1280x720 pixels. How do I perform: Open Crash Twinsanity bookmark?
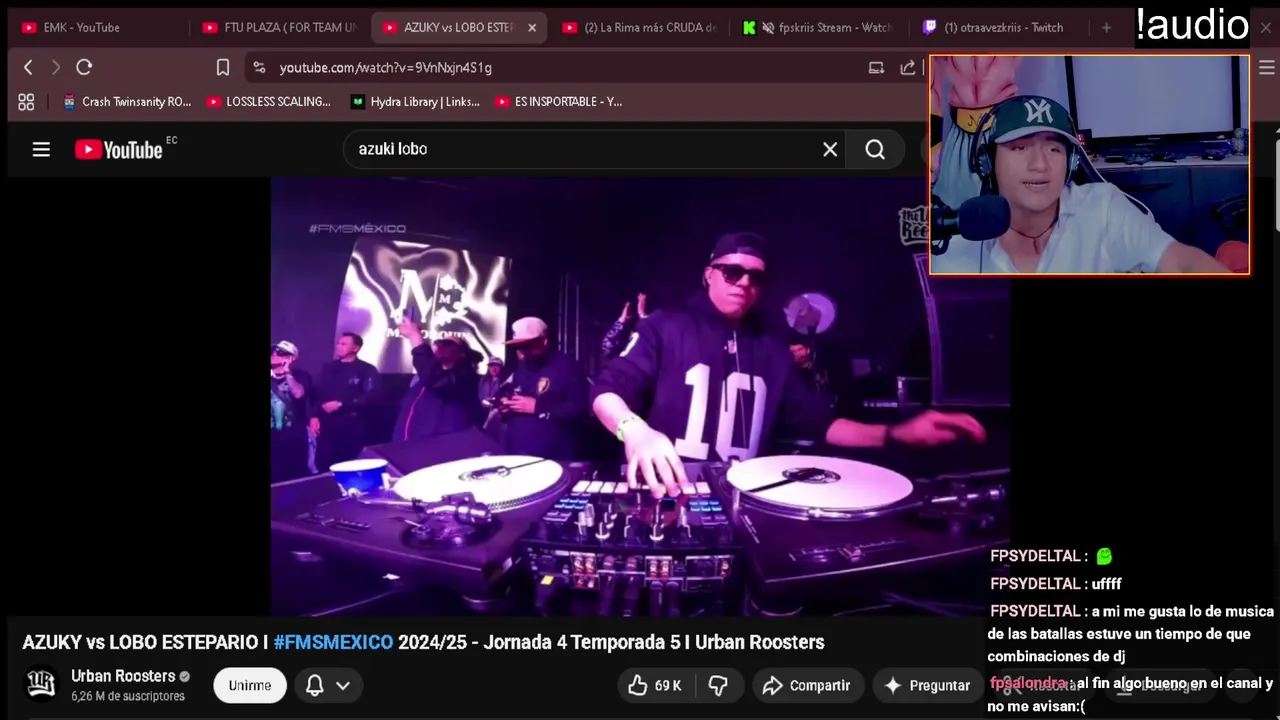[127, 101]
